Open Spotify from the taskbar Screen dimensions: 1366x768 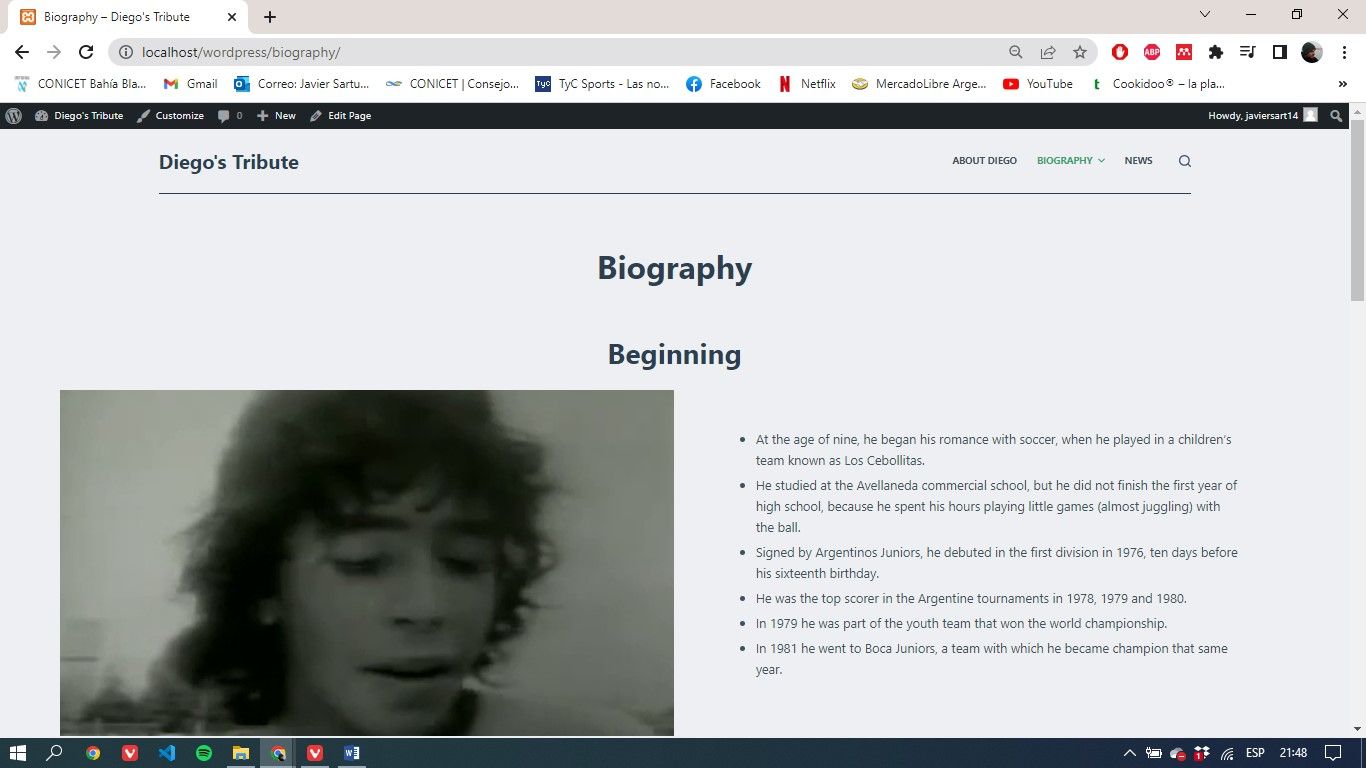[204, 753]
